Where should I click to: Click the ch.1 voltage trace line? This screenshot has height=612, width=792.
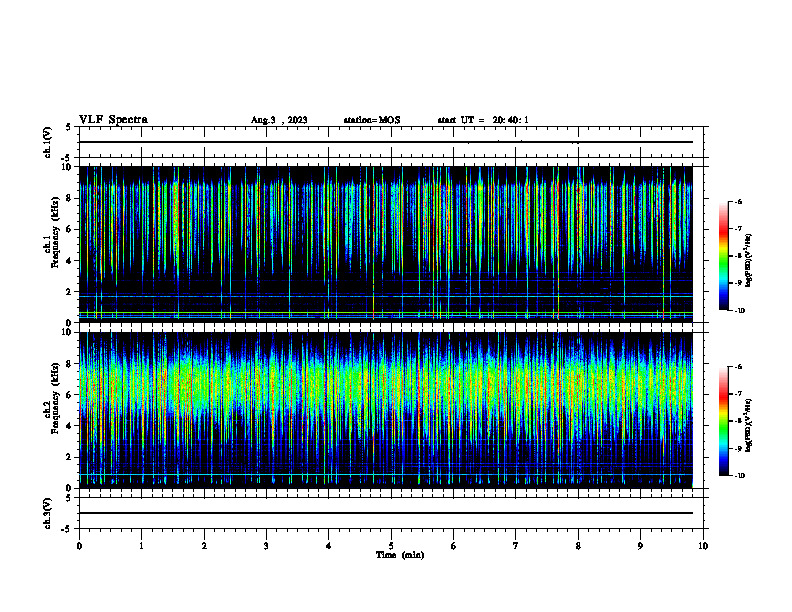click(386, 142)
